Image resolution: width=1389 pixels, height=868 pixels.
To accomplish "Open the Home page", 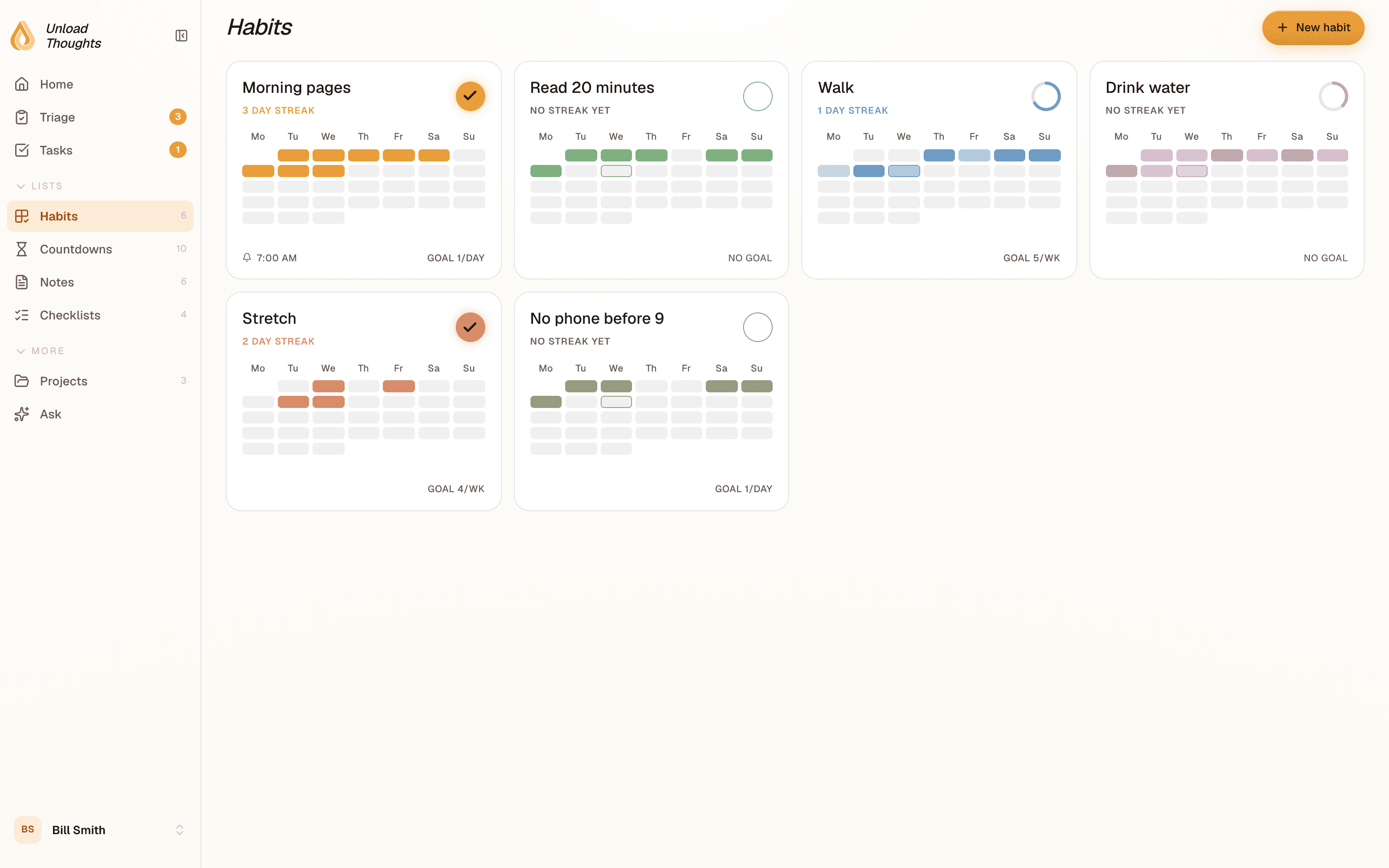I will pyautogui.click(x=100, y=84).
